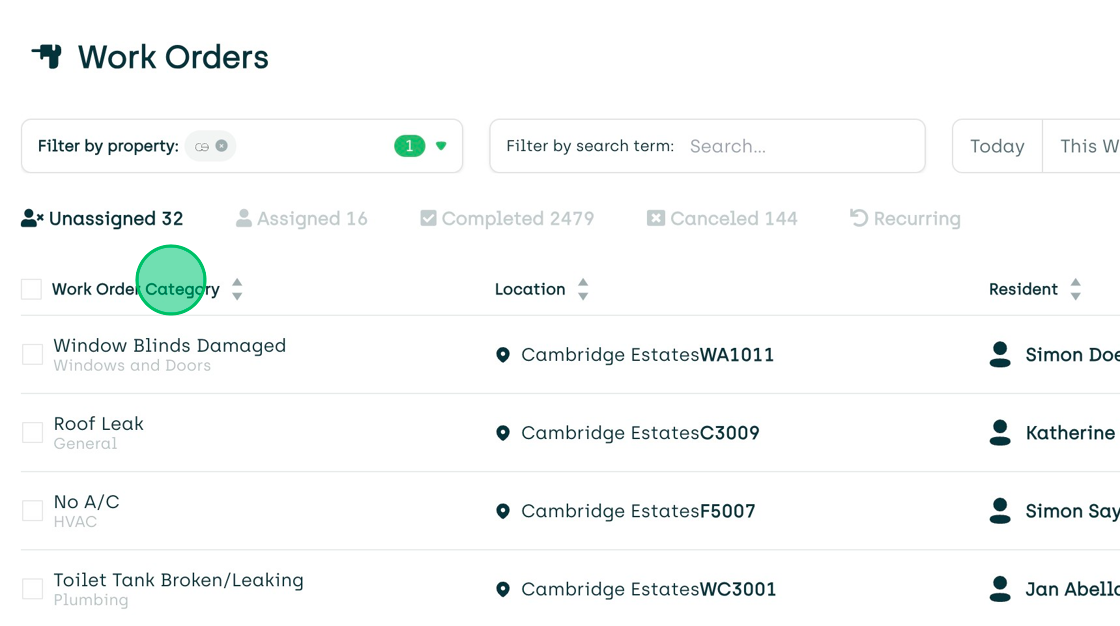
Task: Check the Toilet Tank Broken/Leaking row checkbox
Action: tap(32, 589)
